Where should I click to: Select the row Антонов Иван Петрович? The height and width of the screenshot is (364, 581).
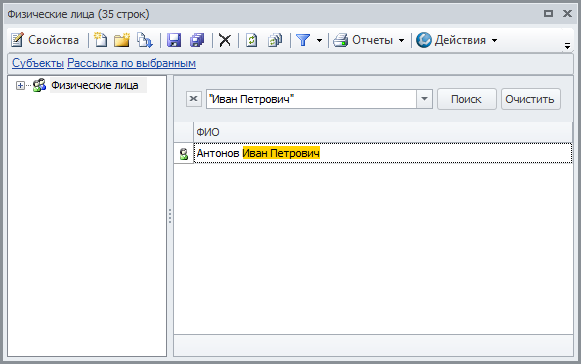pos(383,153)
